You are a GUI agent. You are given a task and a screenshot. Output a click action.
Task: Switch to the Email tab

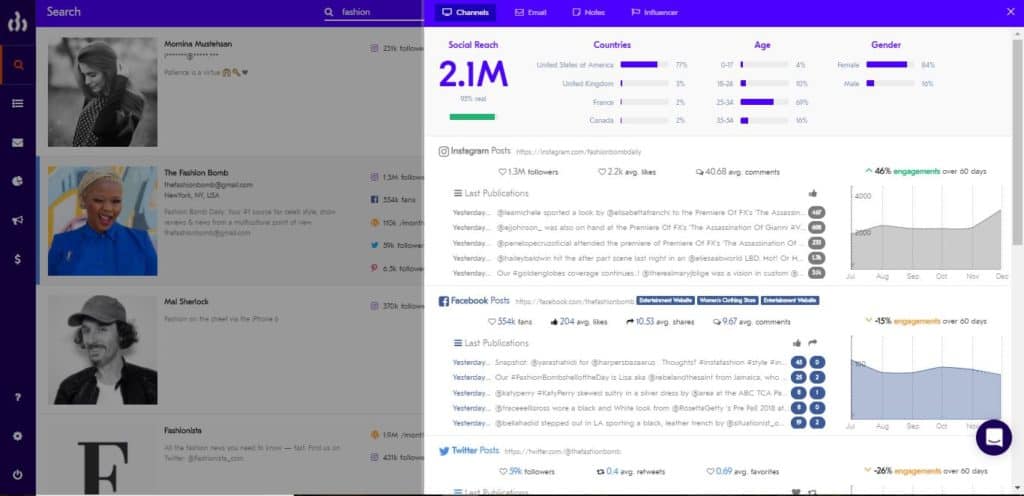point(530,12)
